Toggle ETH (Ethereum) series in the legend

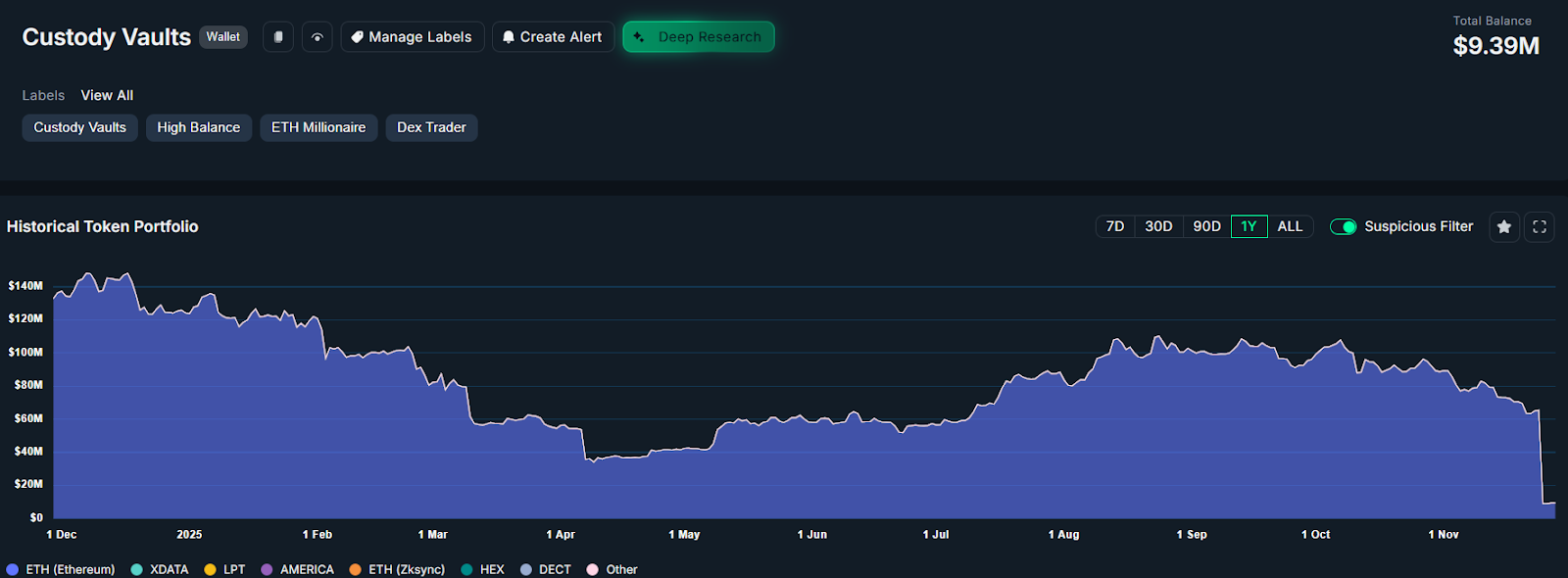pos(61,569)
